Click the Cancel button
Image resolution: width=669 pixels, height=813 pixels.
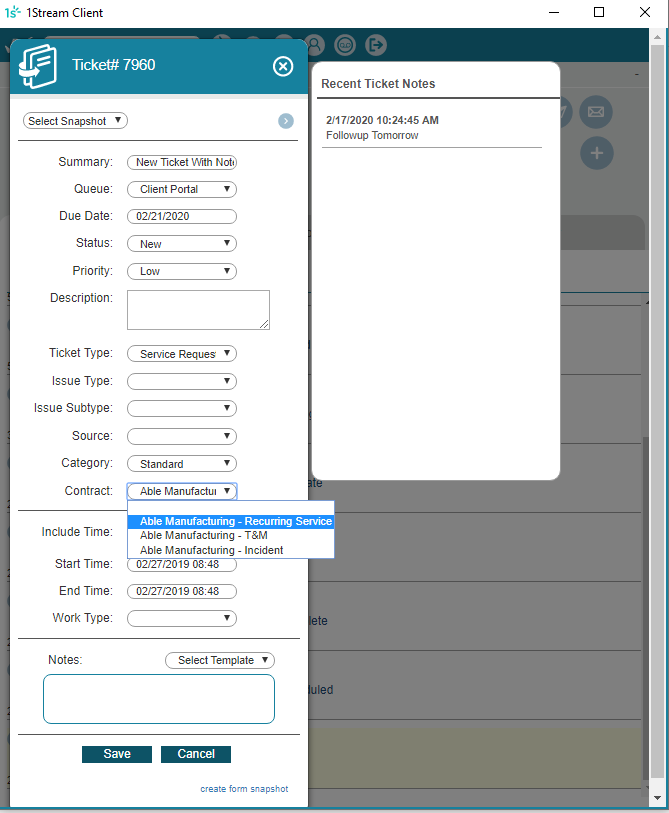[196, 754]
